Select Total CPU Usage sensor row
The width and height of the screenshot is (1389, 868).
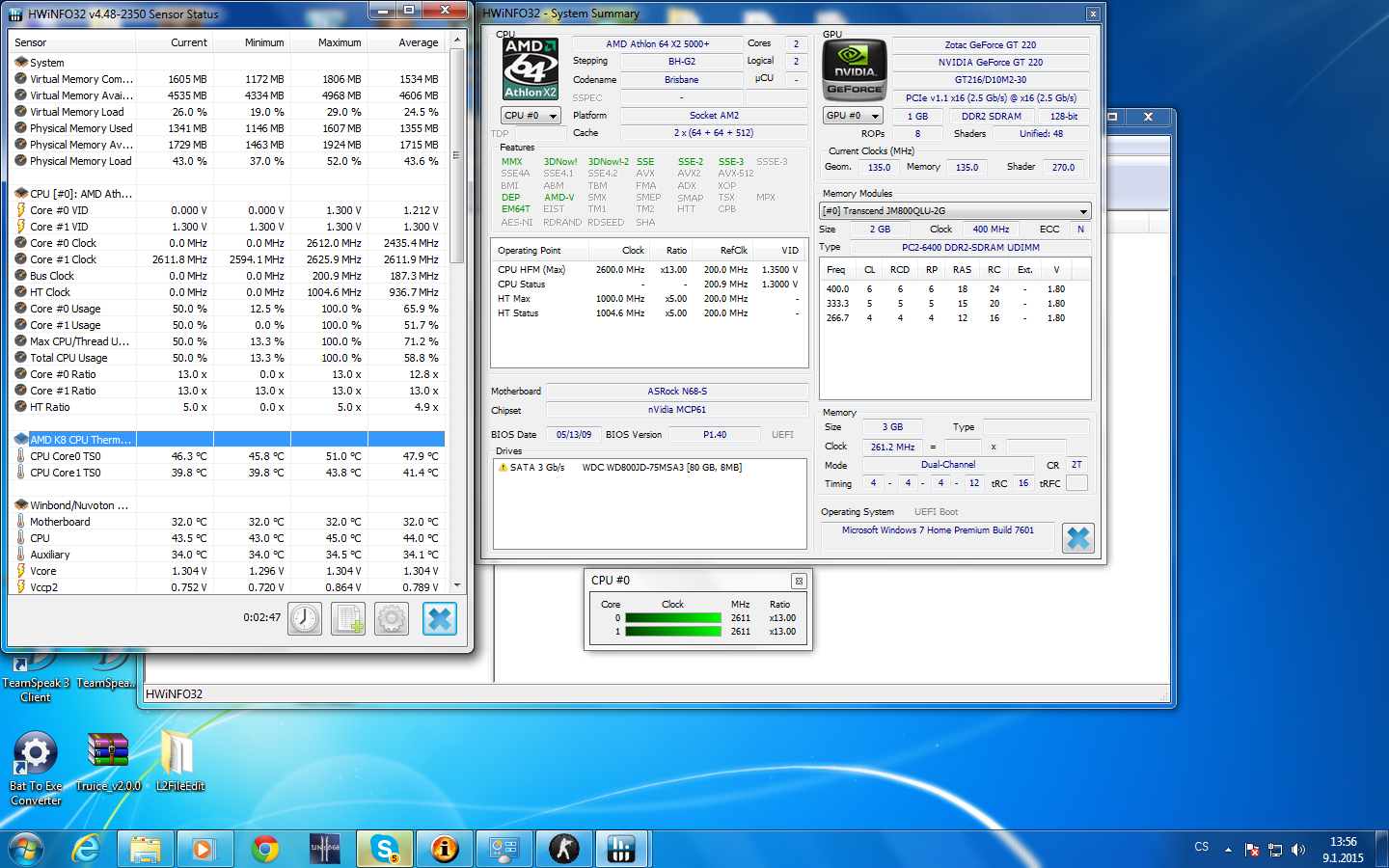point(229,358)
